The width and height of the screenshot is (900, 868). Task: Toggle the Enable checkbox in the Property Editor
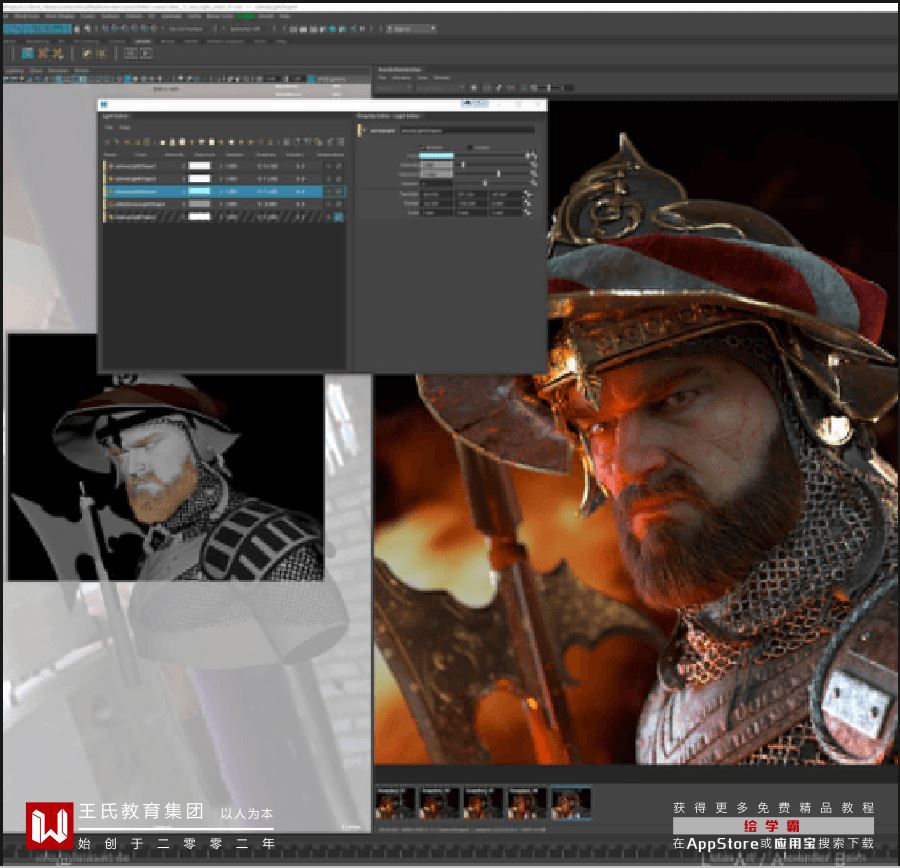(x=422, y=148)
